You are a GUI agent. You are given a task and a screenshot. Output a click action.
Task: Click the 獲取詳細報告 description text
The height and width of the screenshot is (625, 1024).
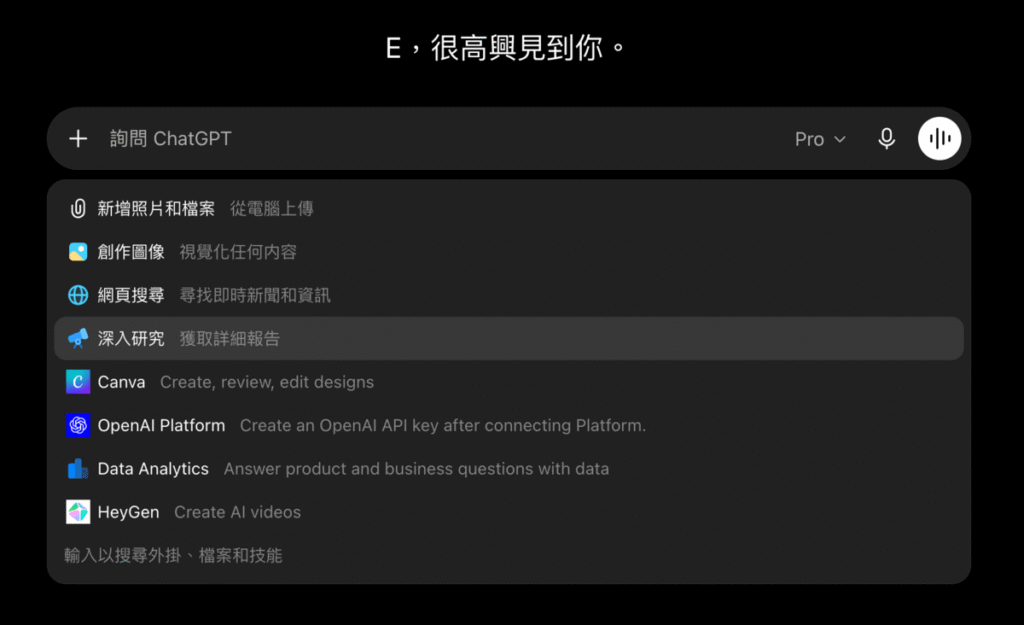[230, 338]
